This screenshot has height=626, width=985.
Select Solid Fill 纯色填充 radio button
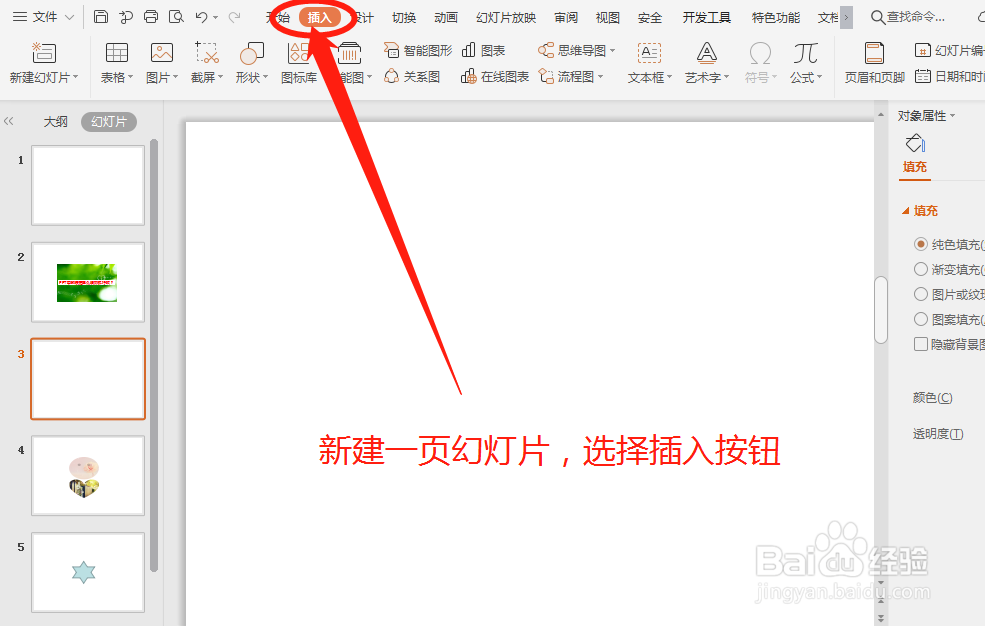pos(921,244)
